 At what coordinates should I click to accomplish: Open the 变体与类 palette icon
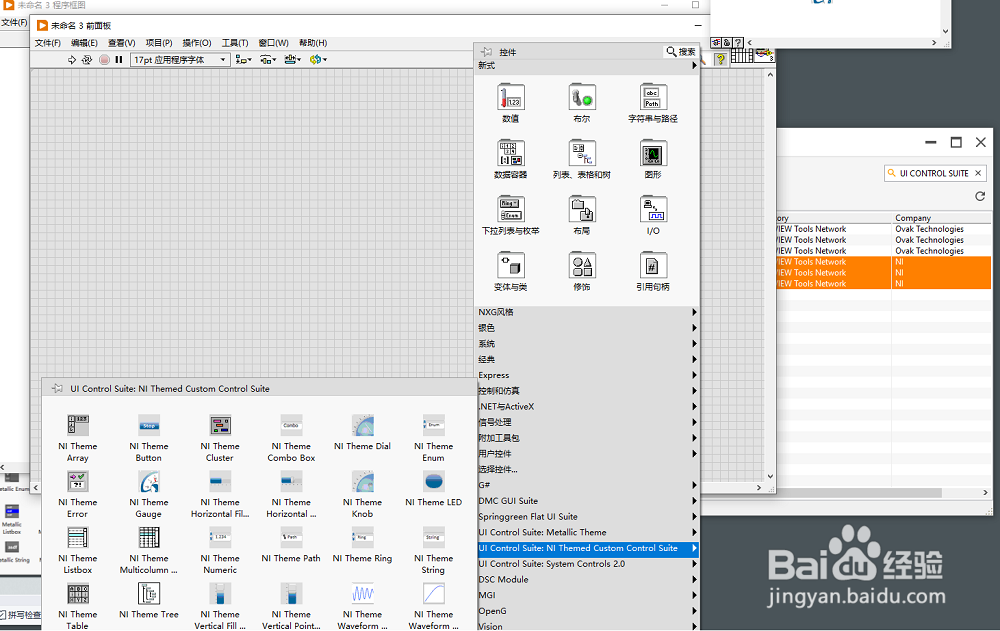(x=511, y=266)
